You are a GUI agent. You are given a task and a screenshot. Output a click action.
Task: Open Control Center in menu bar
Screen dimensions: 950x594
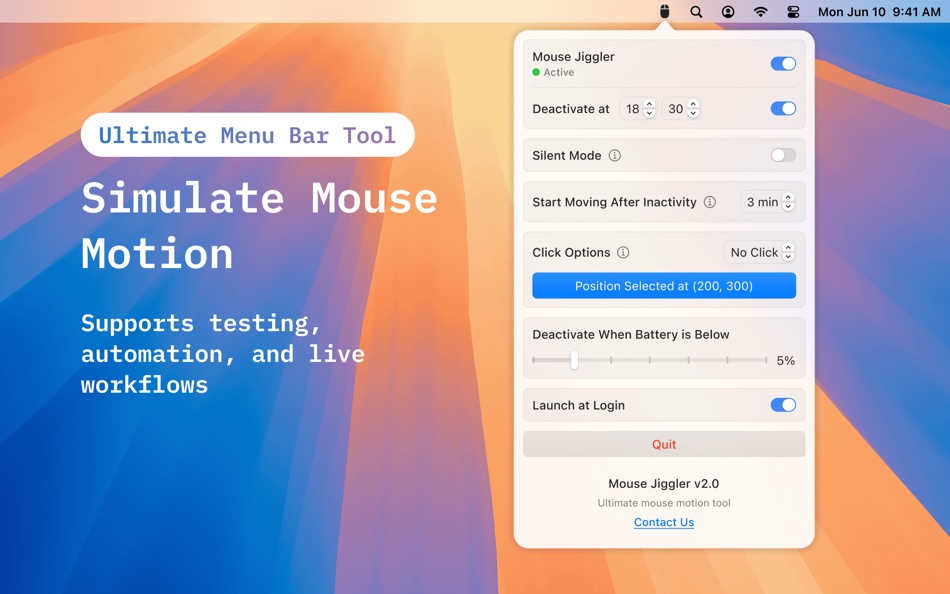(793, 12)
